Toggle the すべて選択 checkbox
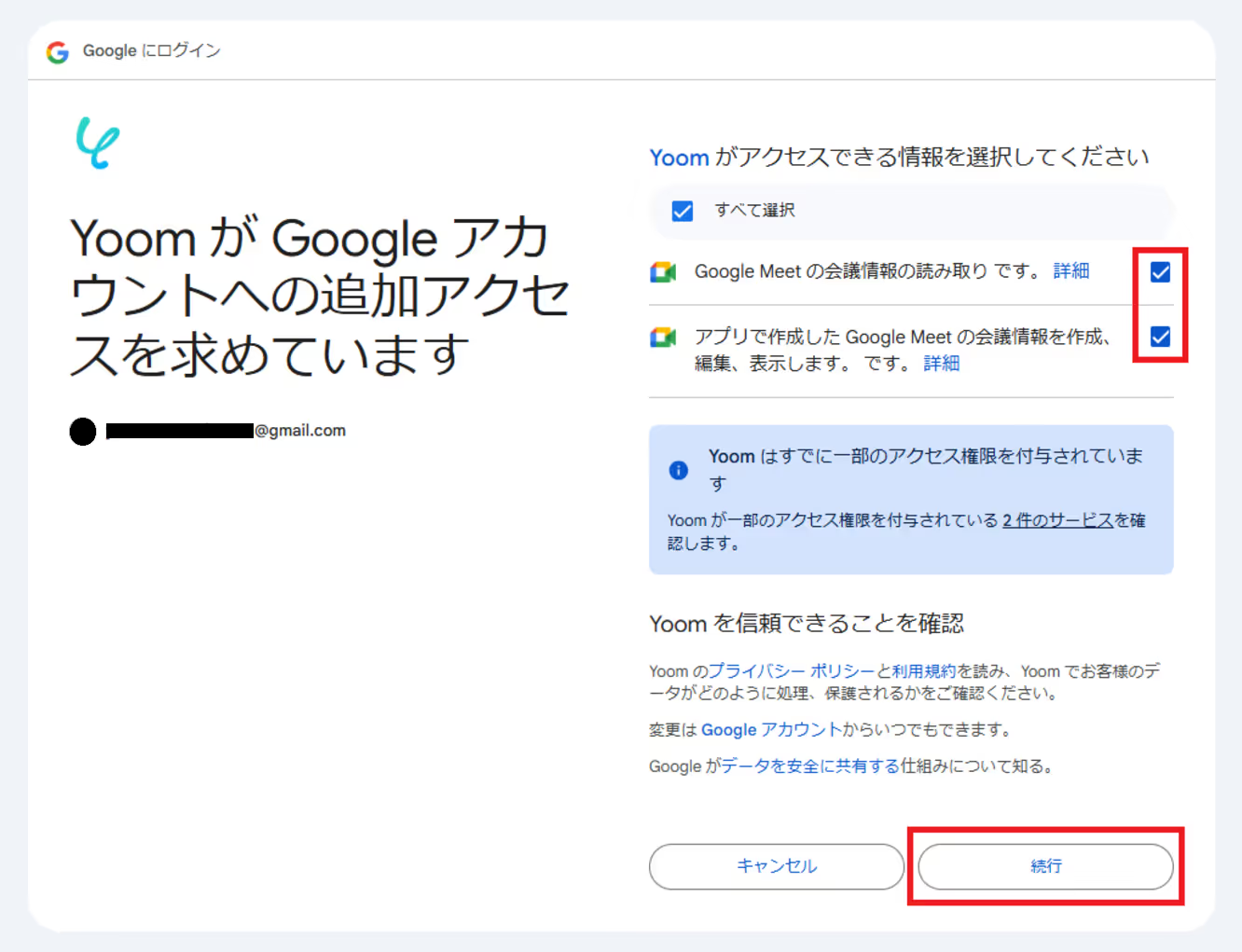1242x952 pixels. [x=683, y=212]
